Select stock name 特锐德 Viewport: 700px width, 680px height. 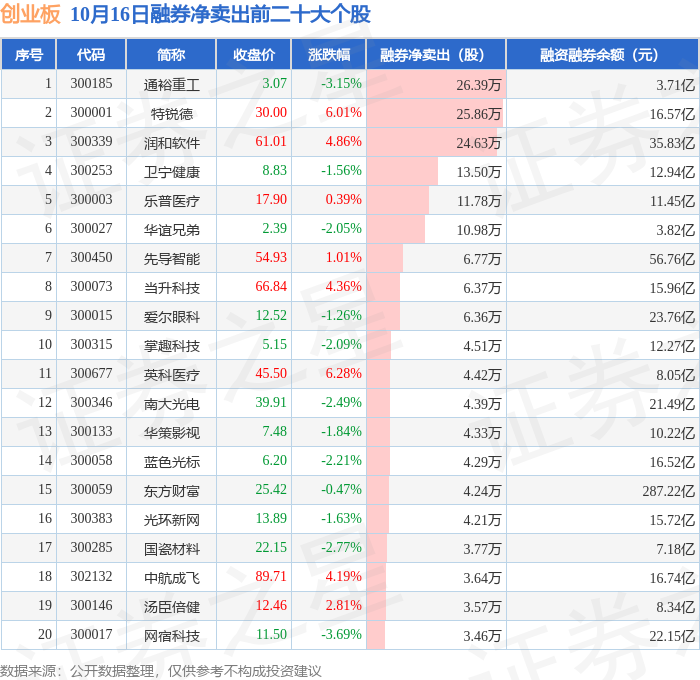(171, 114)
